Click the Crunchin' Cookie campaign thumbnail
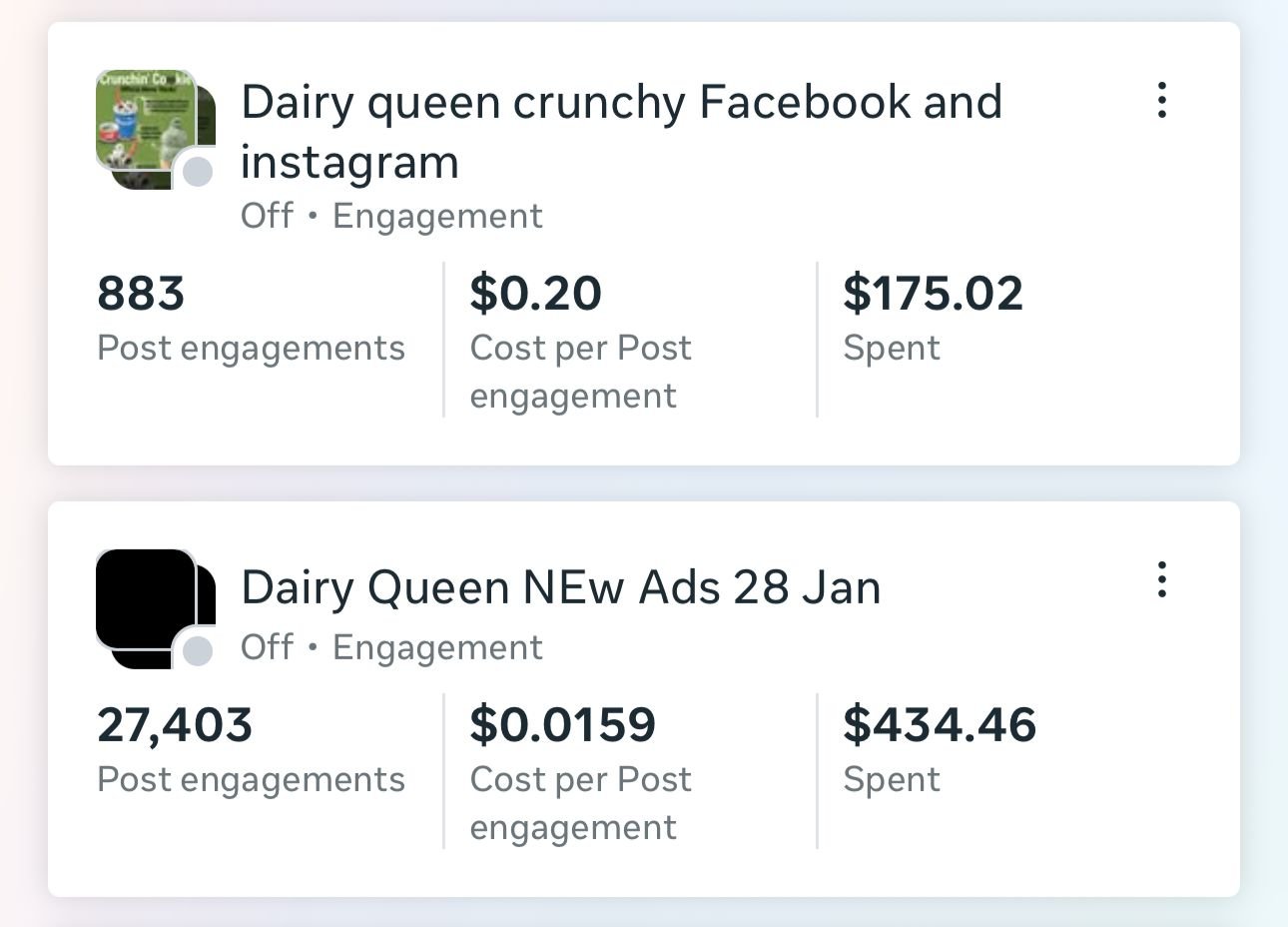1288x927 pixels. (150, 124)
